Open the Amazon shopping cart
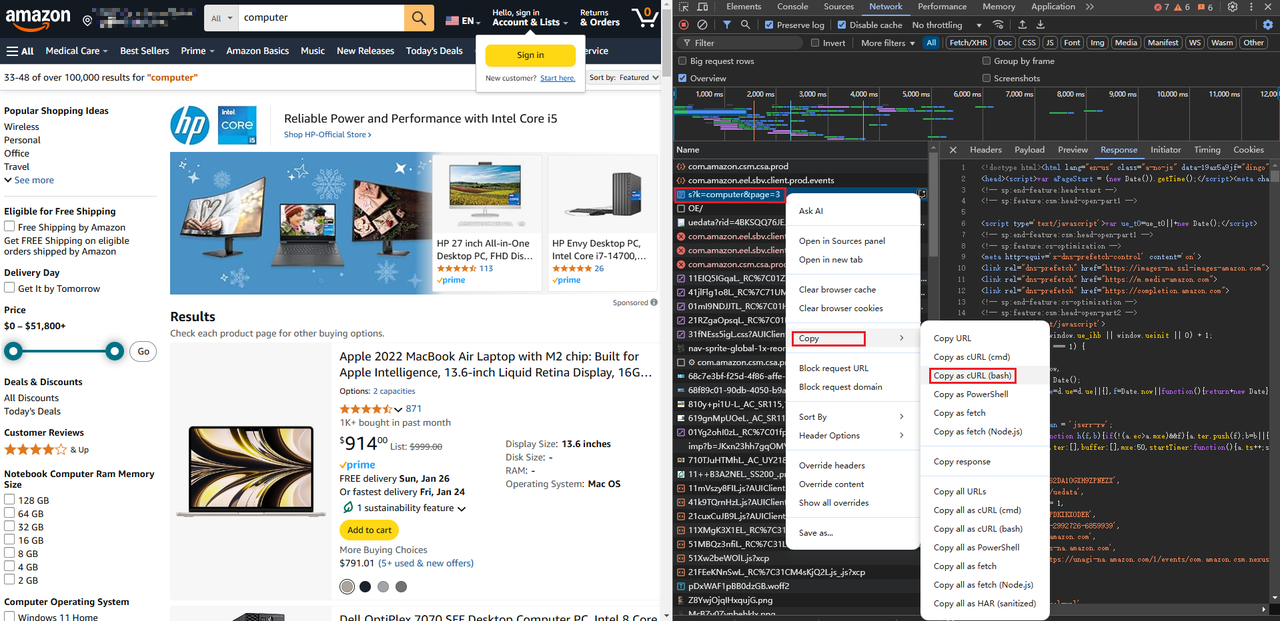The height and width of the screenshot is (621, 1280). click(645, 17)
